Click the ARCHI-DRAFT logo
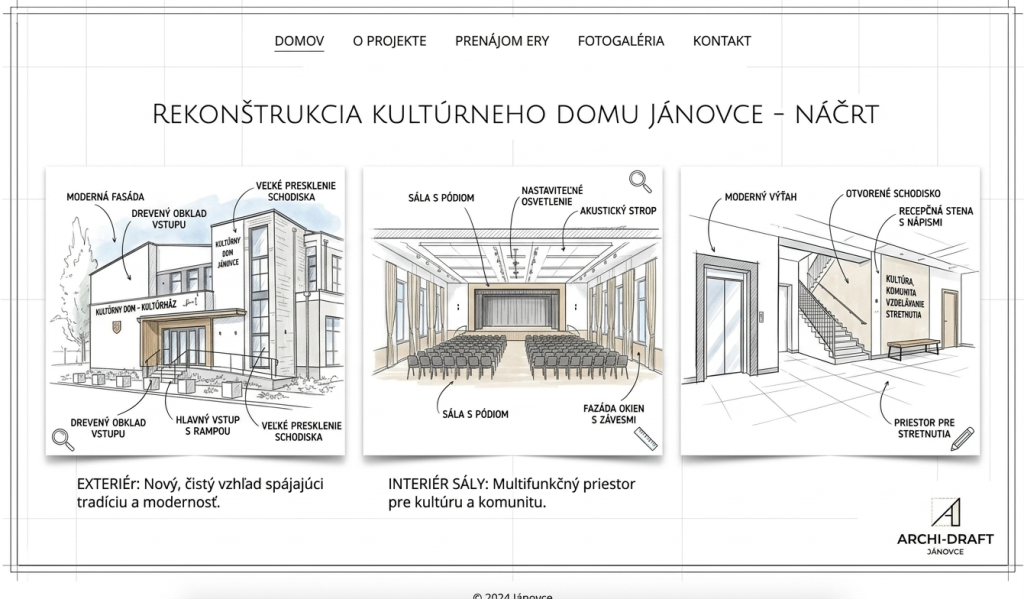 (x=945, y=526)
